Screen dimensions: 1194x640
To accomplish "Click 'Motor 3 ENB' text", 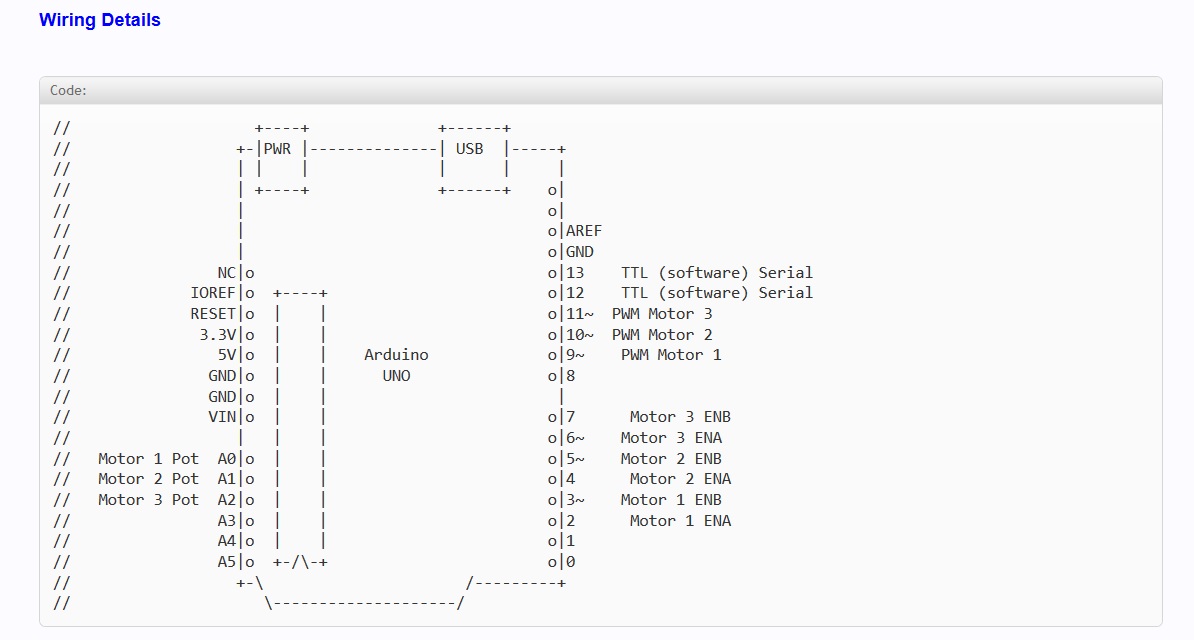I will 680,417.
